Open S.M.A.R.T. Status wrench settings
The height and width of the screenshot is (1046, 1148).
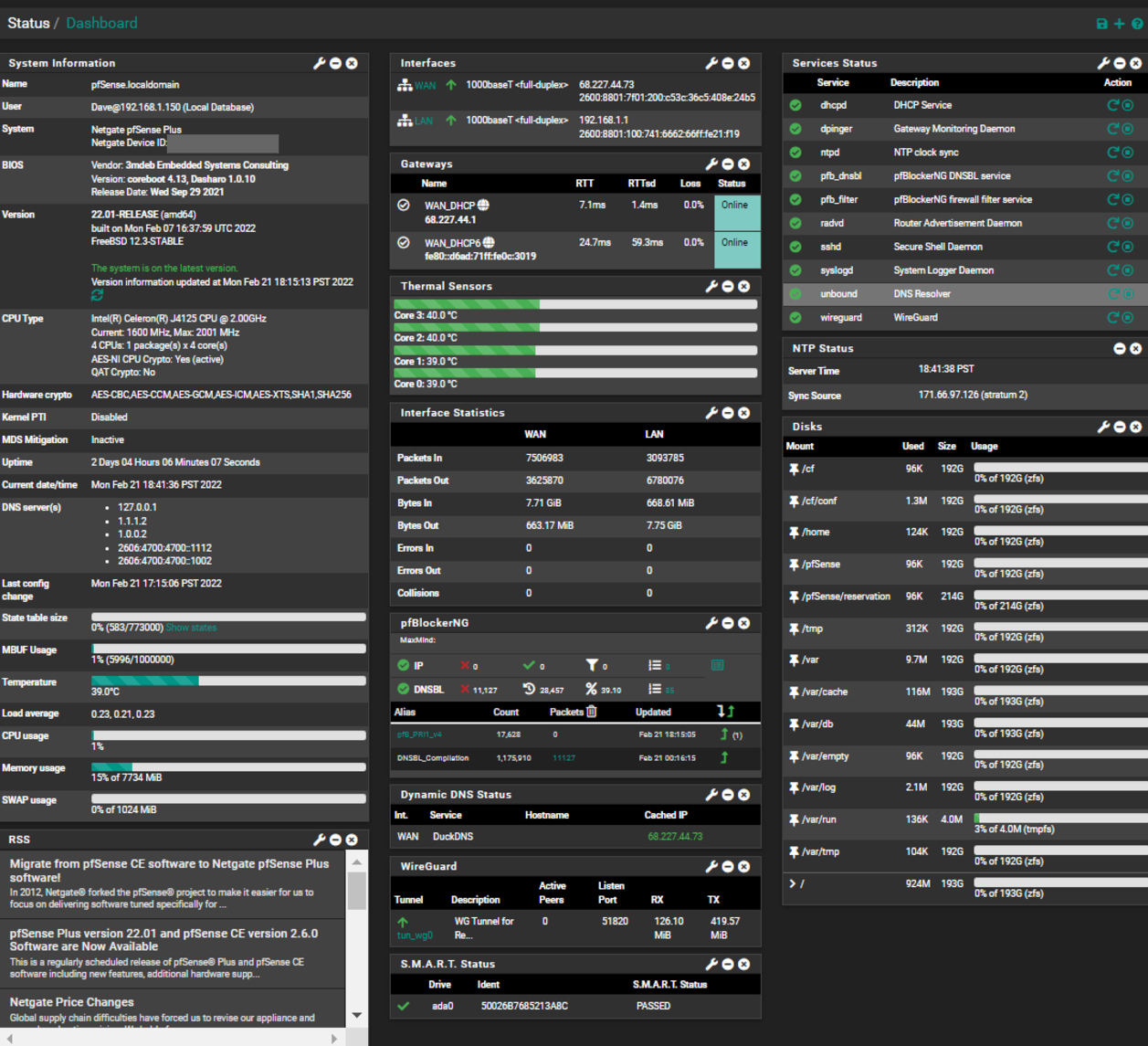[711, 964]
